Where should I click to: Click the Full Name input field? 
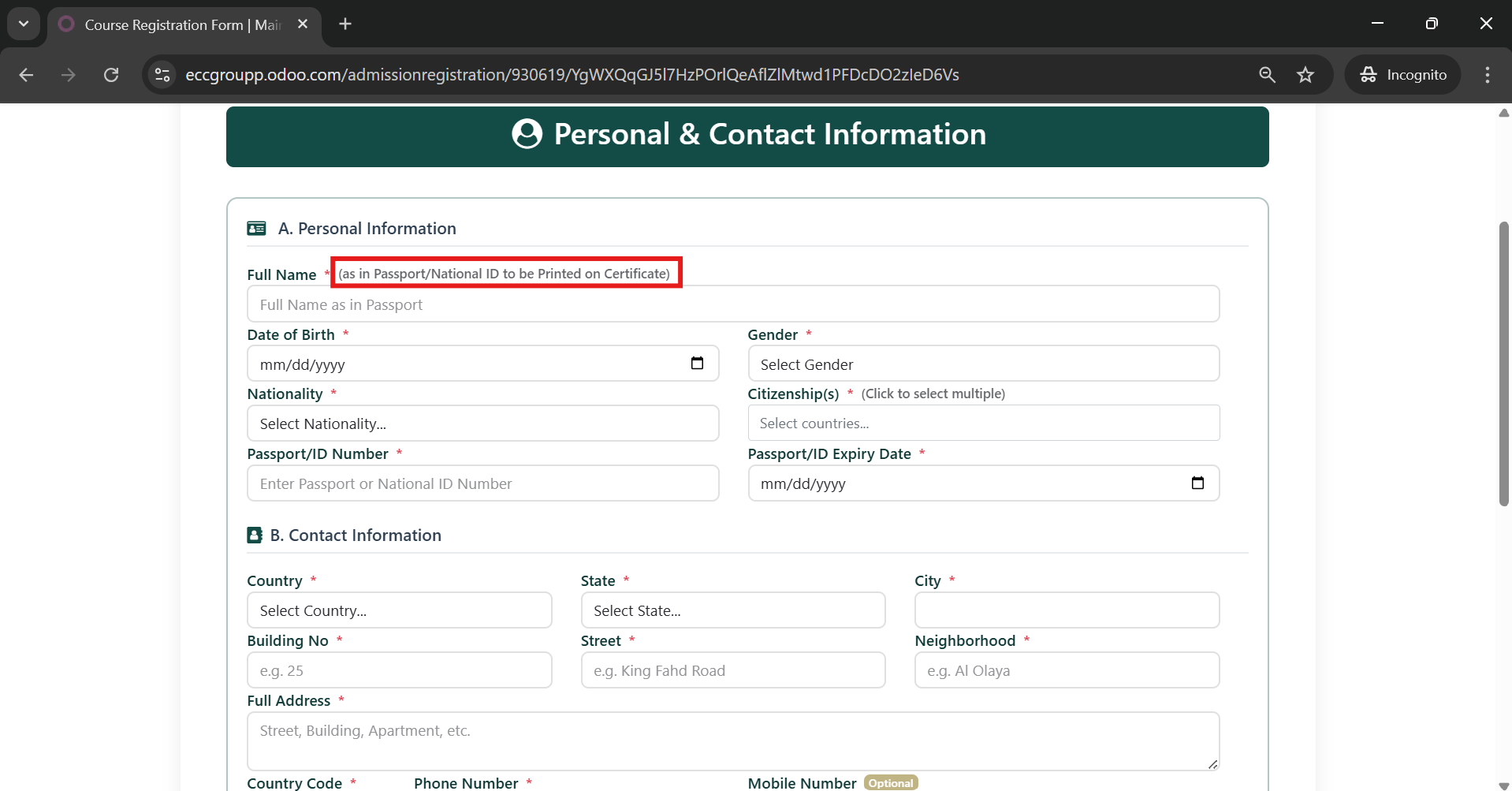(732, 304)
